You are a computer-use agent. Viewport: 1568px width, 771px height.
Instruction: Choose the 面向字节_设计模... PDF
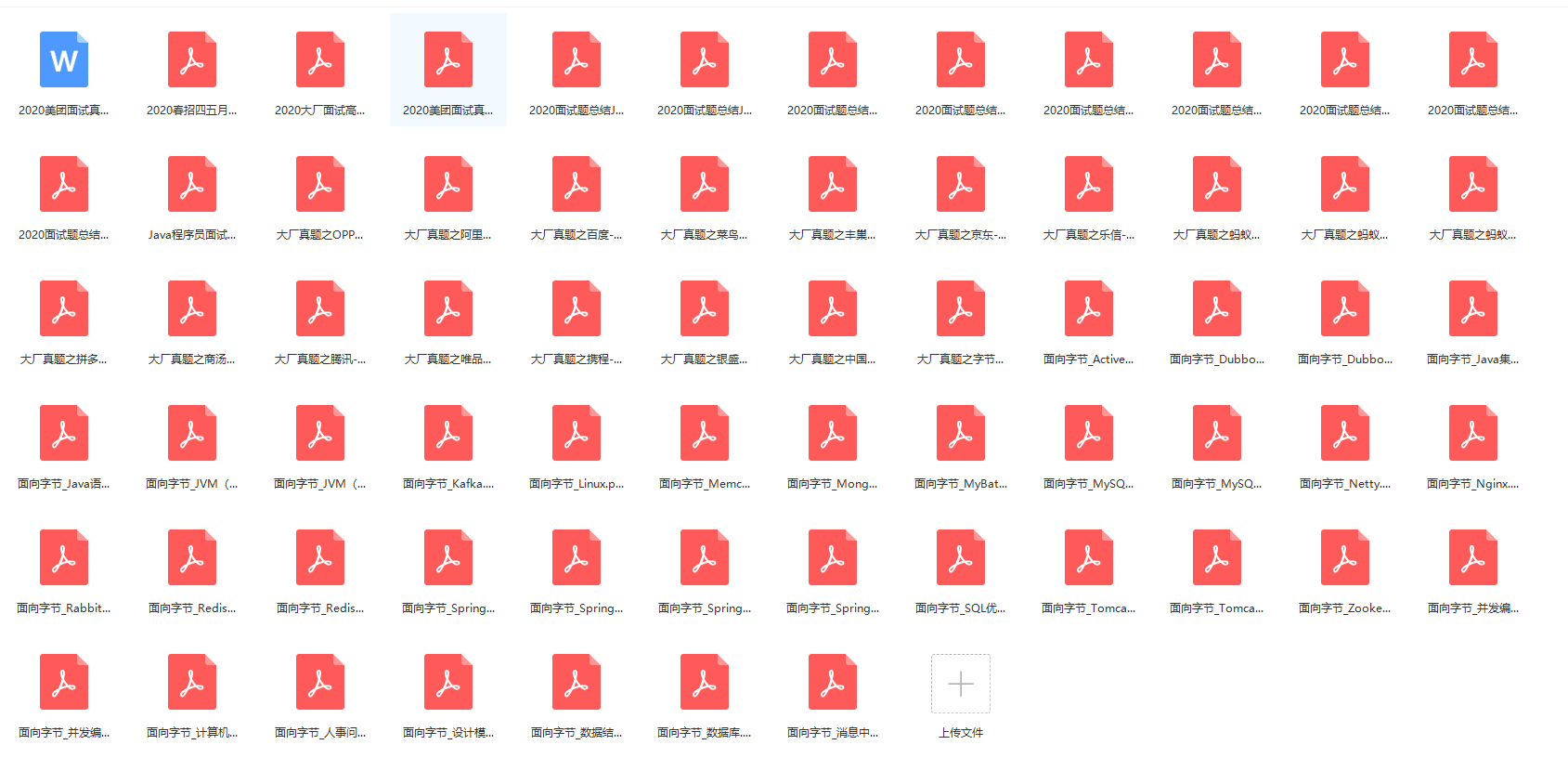coord(448,682)
